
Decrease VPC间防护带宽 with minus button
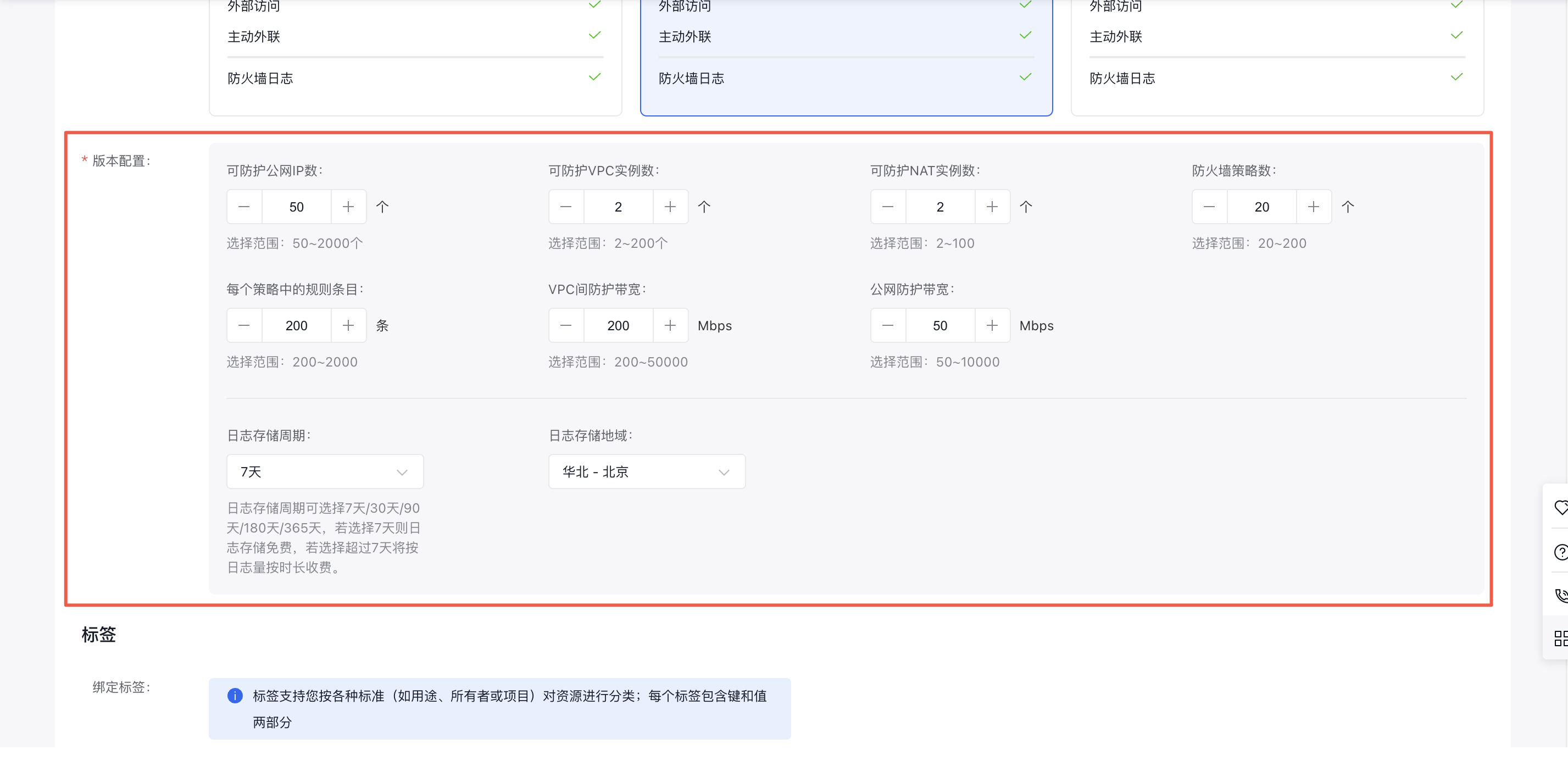[x=565, y=326]
